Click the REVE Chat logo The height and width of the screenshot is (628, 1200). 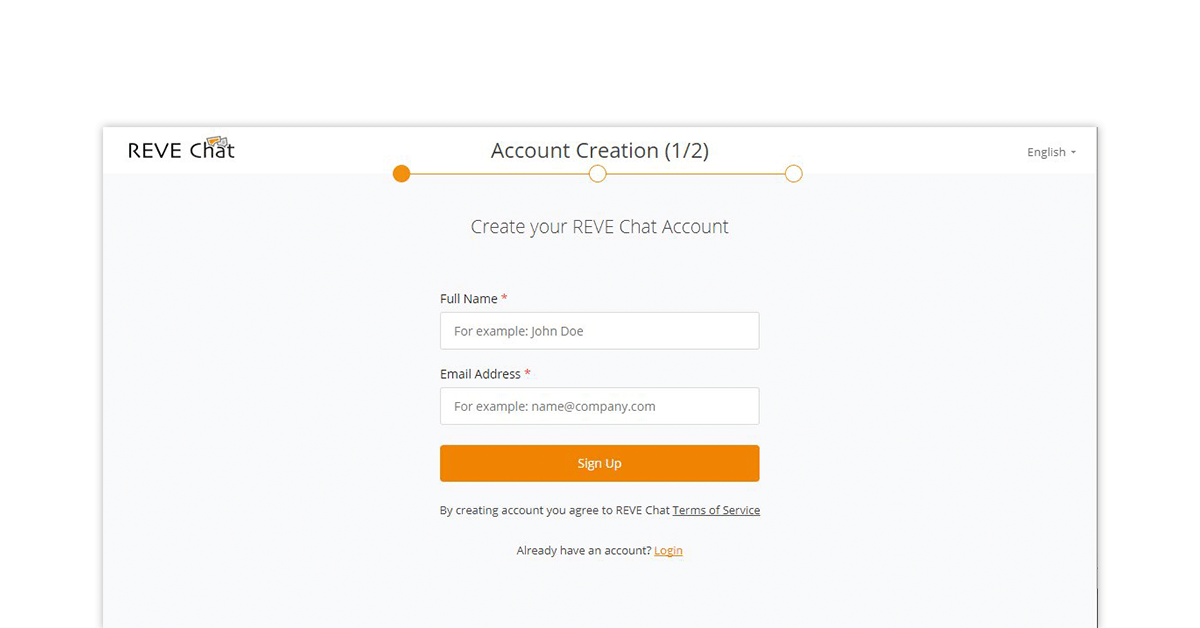coord(181,149)
